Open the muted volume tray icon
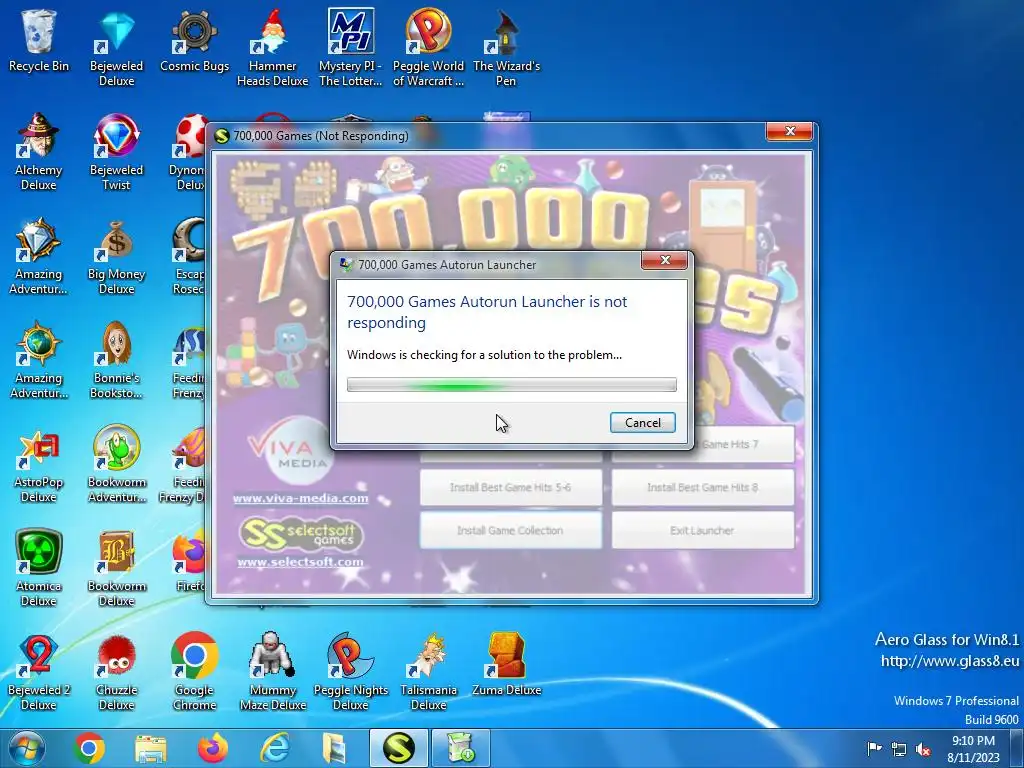1024x768 pixels. tap(923, 750)
